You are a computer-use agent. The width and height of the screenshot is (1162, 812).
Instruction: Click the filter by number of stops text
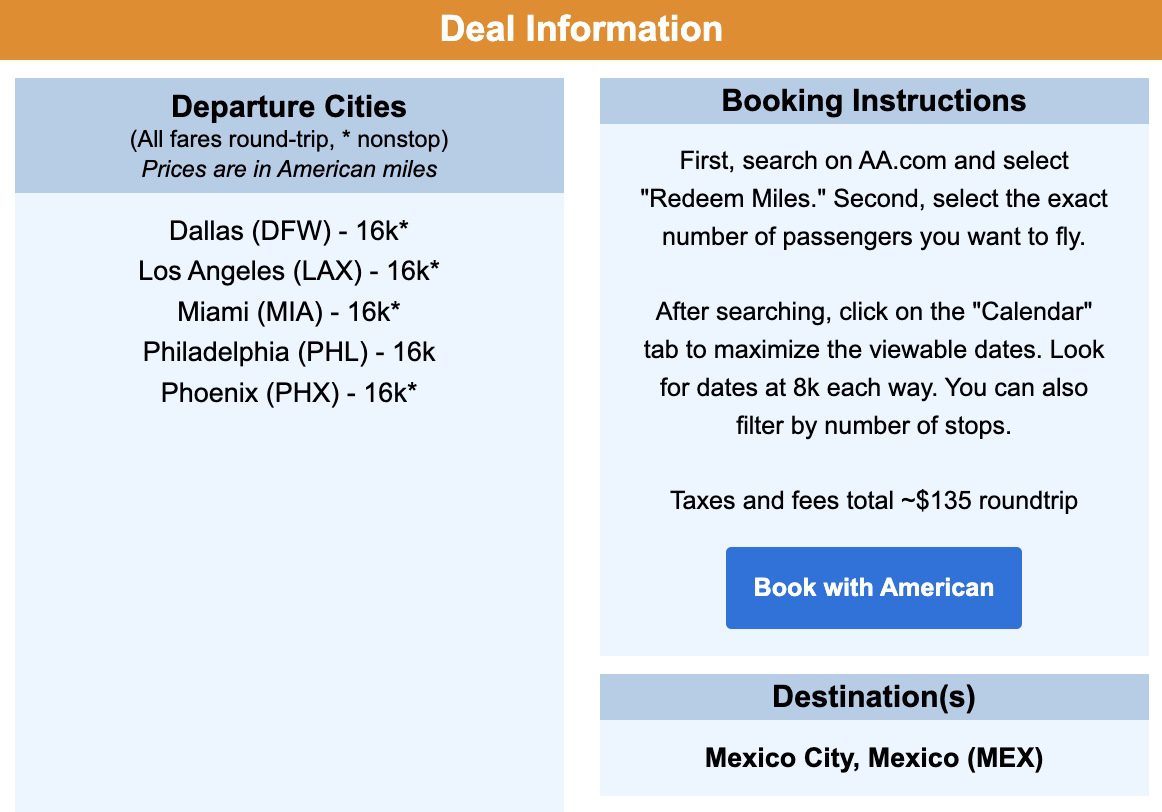(x=873, y=425)
